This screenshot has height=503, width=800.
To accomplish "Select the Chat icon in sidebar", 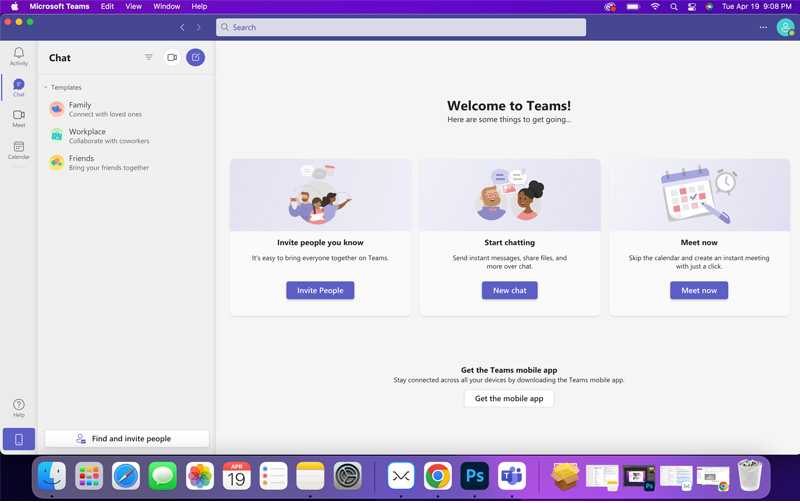I will (19, 88).
